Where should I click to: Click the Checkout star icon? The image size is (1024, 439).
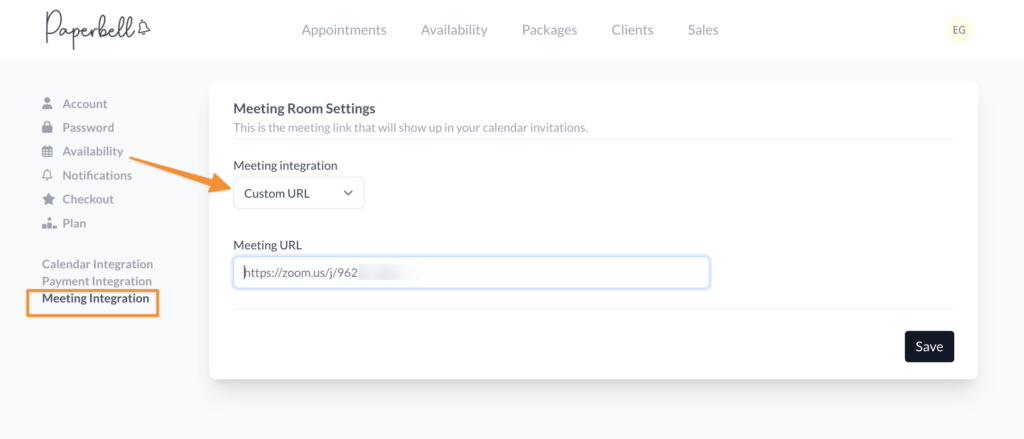click(47, 200)
